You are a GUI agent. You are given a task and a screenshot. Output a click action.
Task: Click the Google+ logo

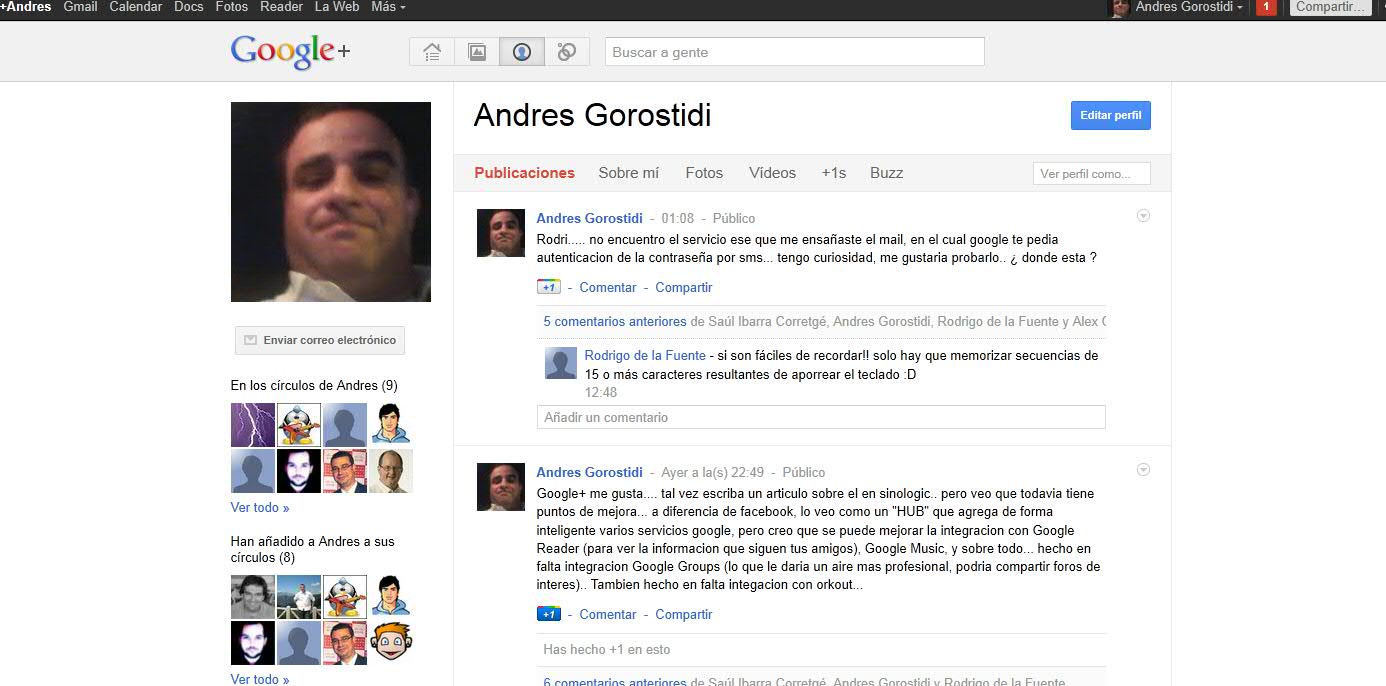tap(290, 52)
